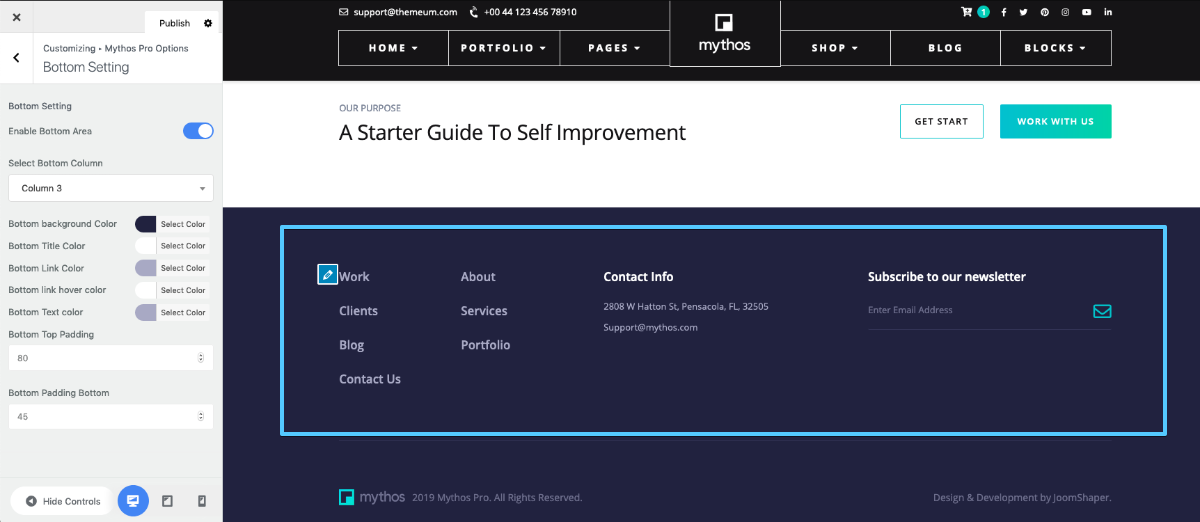Open the LinkedIn social icon
This screenshot has width=1200, height=522.
(1108, 12)
